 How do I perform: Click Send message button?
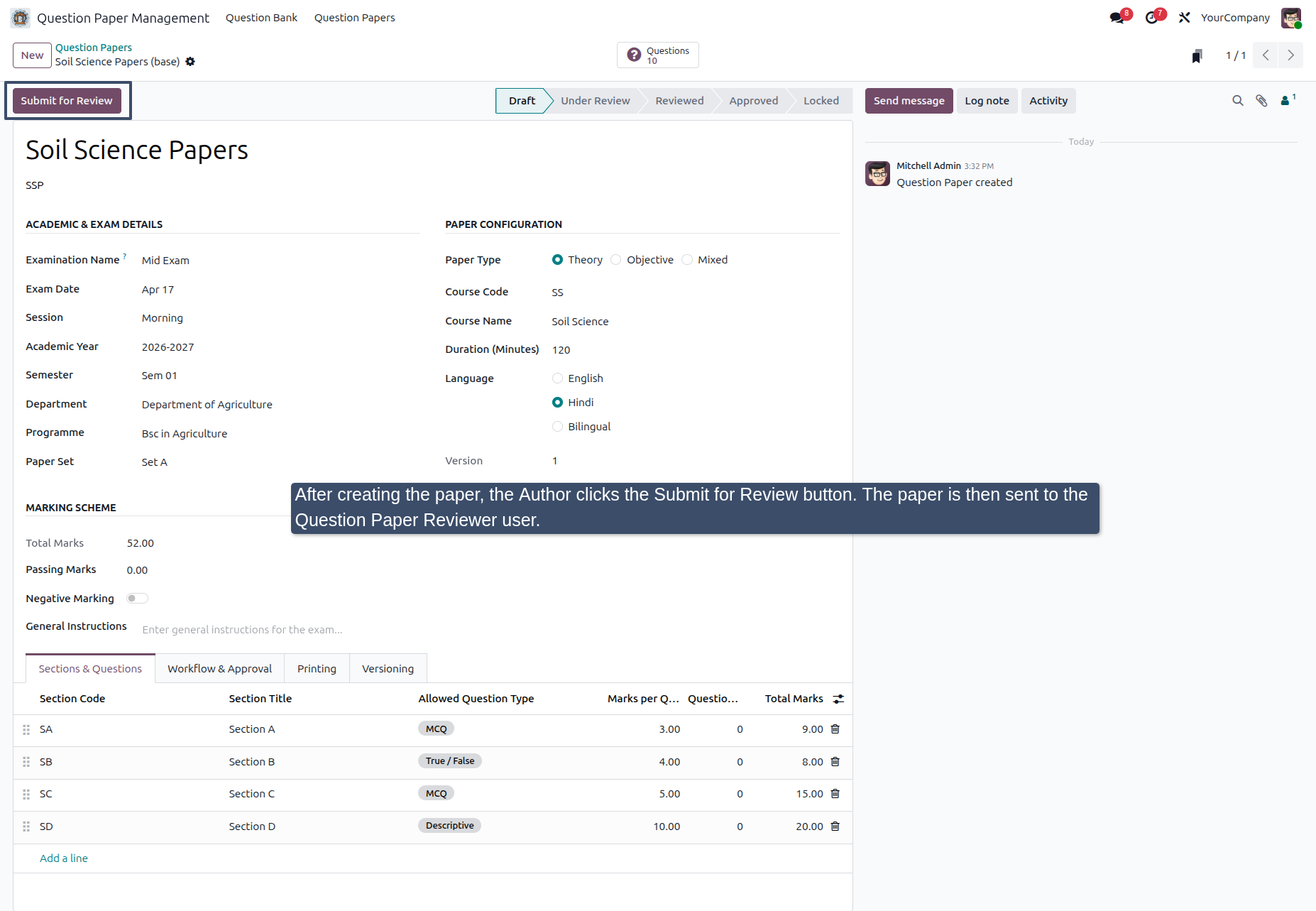[x=909, y=101]
